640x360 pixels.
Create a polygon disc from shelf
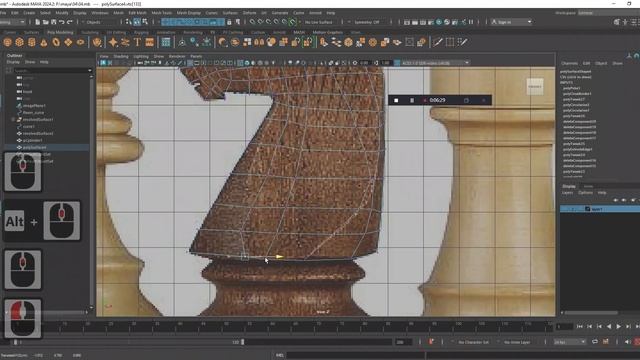tap(80, 42)
